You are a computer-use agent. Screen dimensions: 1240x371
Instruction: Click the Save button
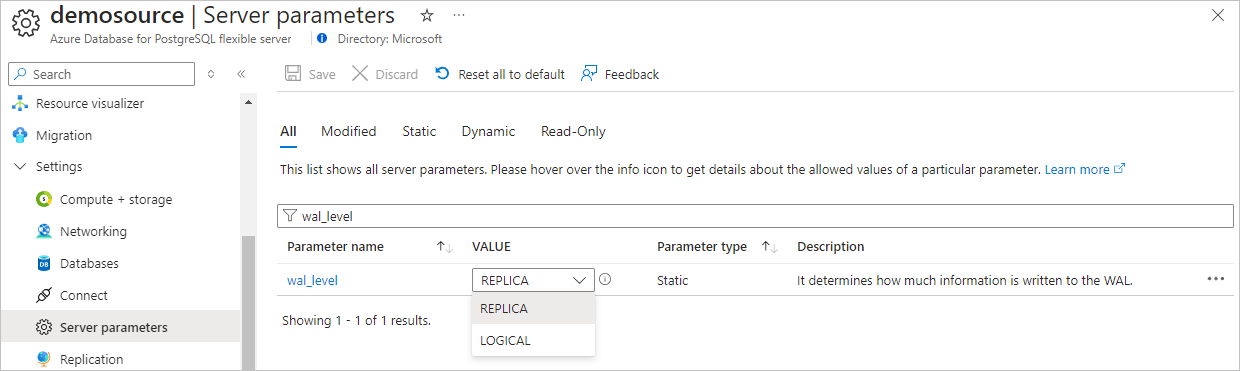[x=310, y=74]
